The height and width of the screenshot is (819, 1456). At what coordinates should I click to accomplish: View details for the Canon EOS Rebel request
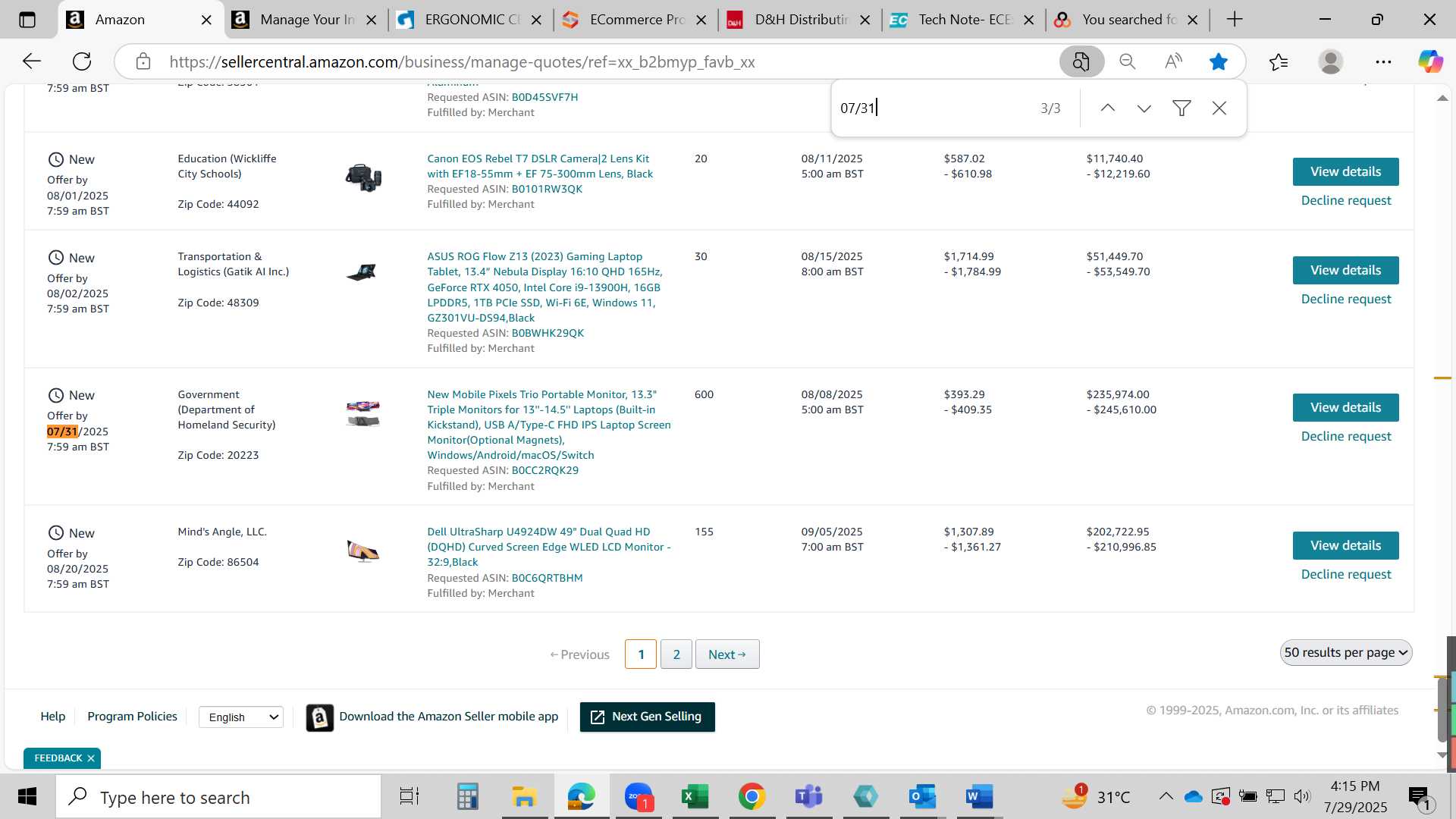click(1345, 172)
